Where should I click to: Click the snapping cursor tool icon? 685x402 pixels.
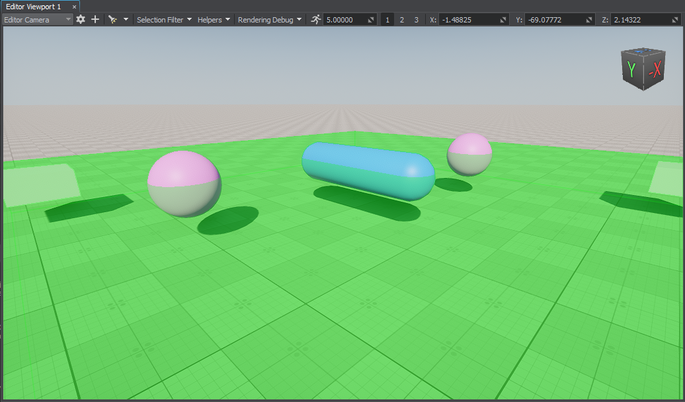point(112,19)
